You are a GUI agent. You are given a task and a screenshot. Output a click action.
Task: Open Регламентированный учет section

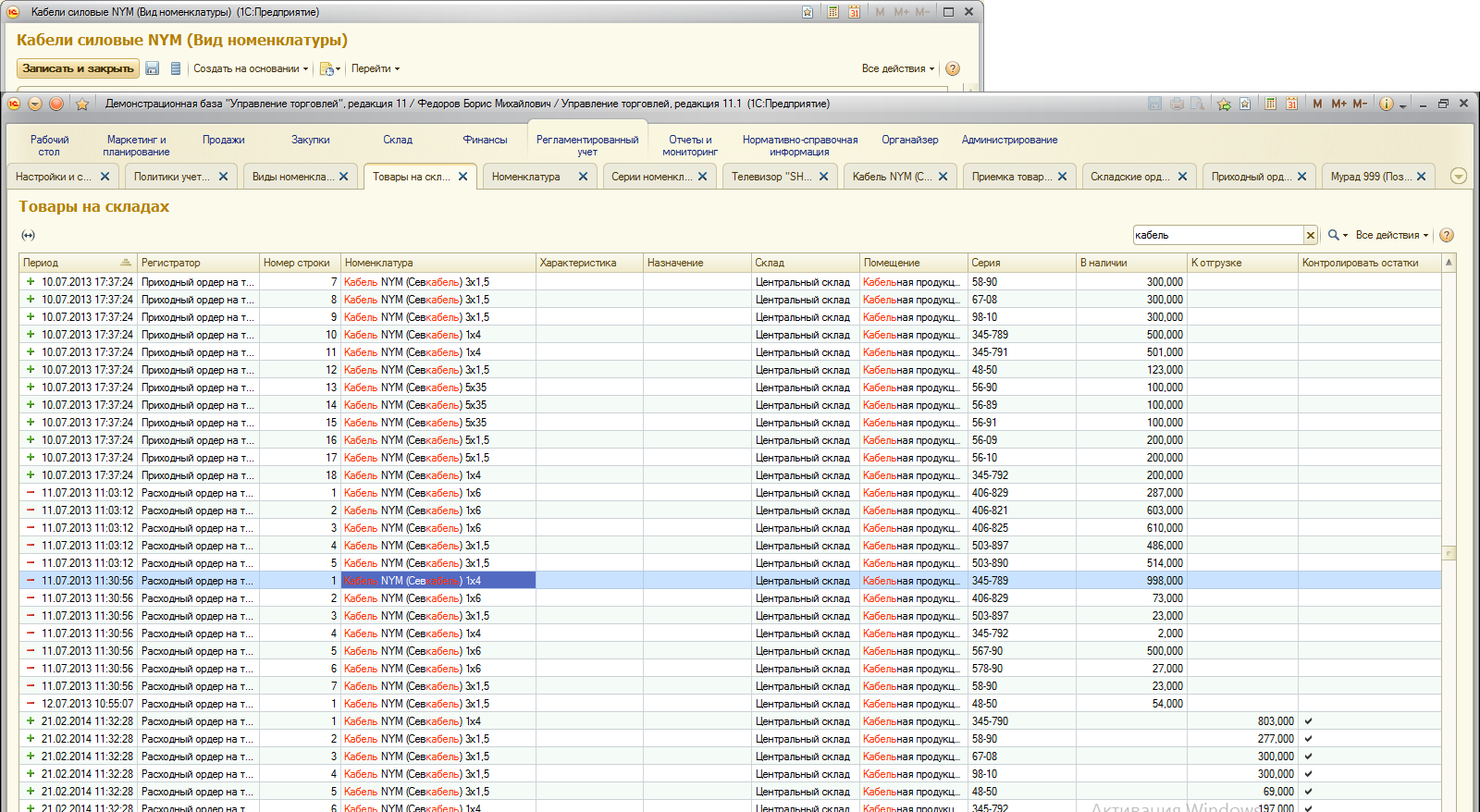tap(587, 145)
